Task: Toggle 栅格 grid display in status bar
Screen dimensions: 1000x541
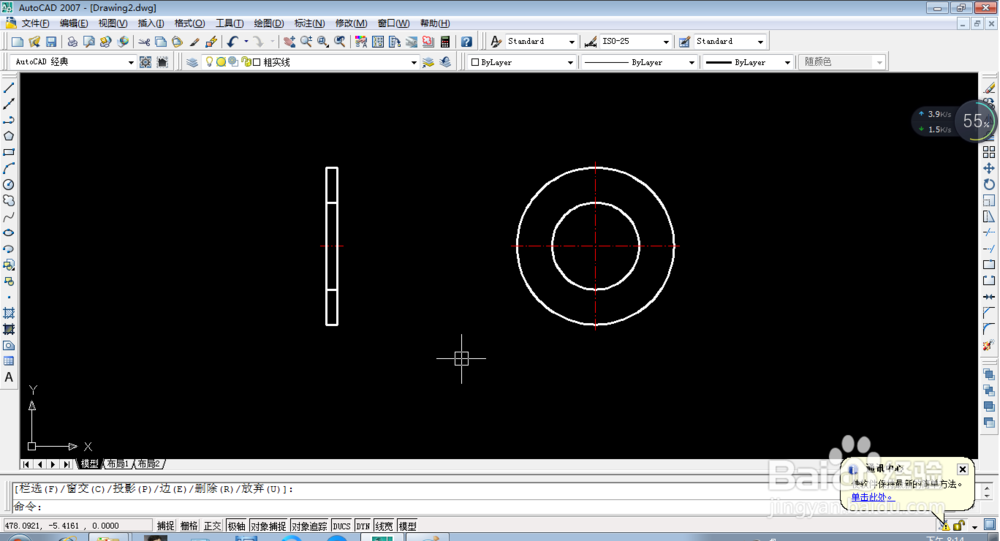Action: click(189, 526)
